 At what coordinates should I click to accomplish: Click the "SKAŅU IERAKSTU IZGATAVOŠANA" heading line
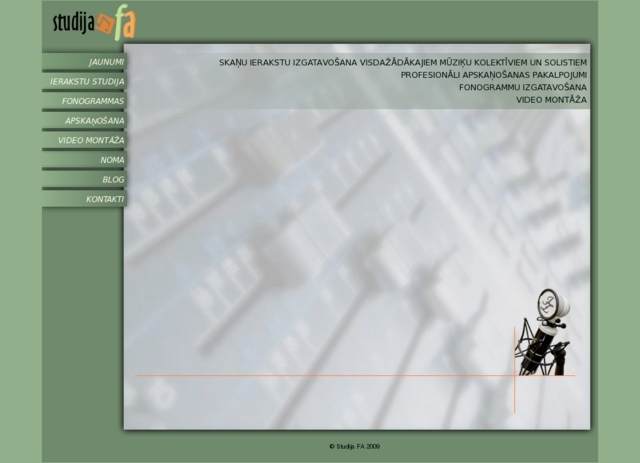(x=402, y=63)
